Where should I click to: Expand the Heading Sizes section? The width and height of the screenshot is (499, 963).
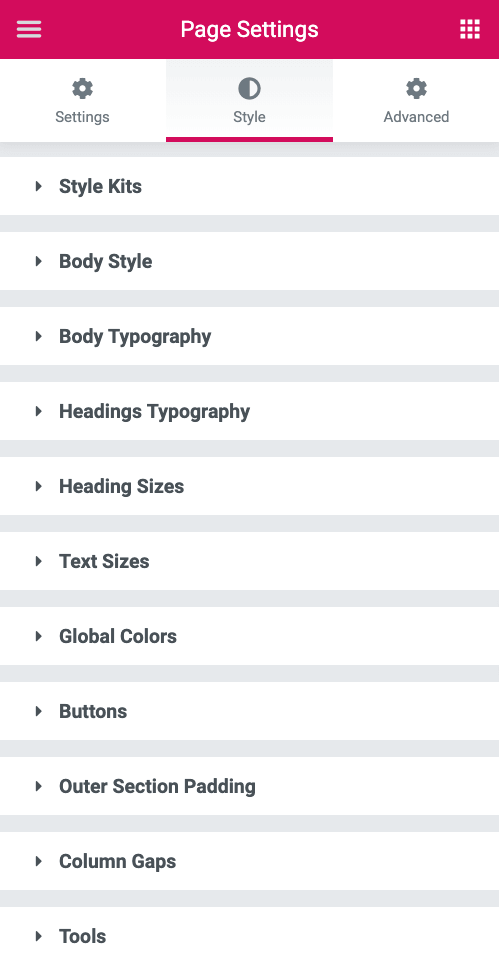[250, 486]
